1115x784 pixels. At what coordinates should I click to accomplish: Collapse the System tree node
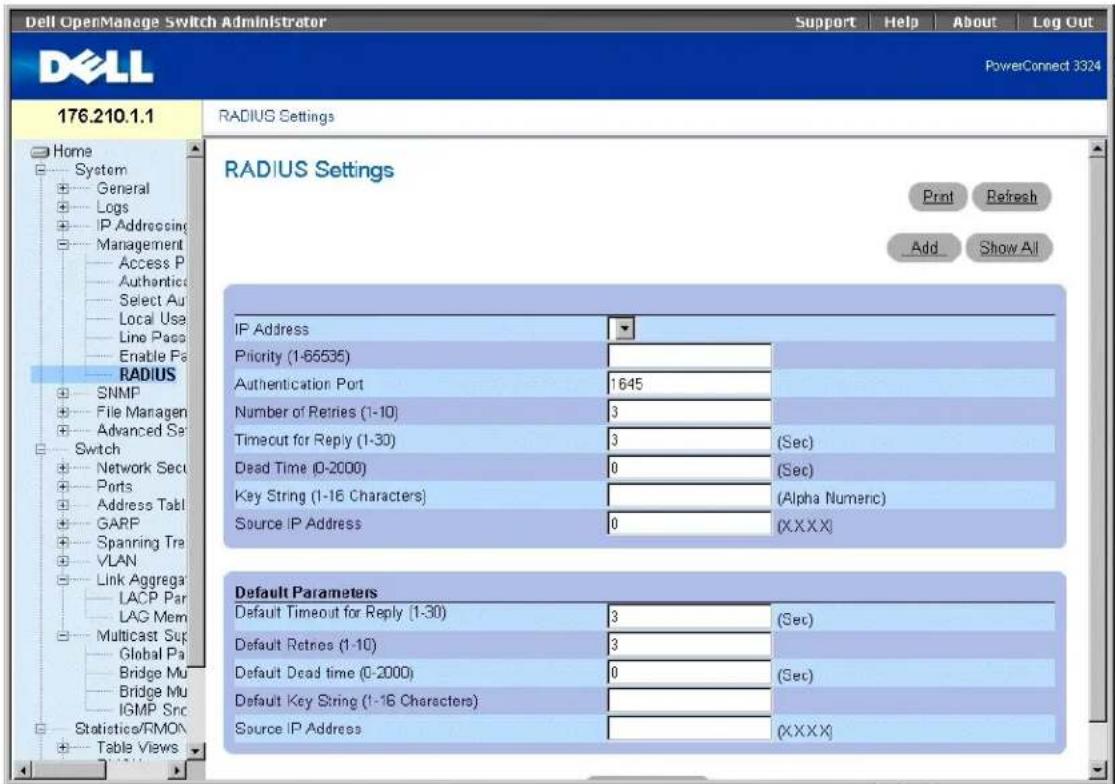pos(41,170)
